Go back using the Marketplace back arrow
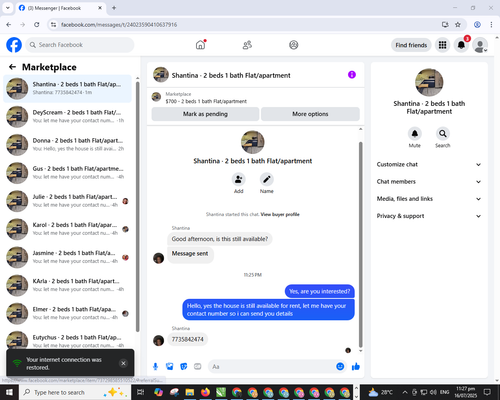Image resolution: width=500 pixels, height=400 pixels. (x=12, y=67)
